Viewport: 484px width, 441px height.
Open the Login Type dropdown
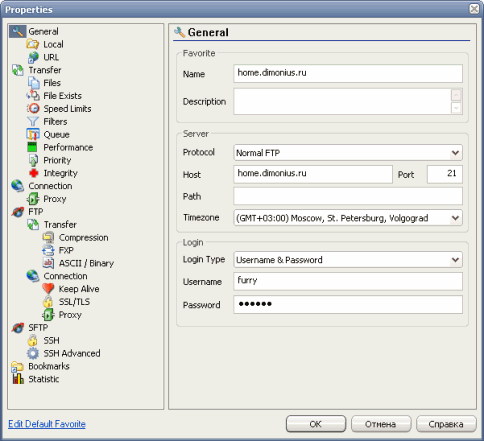(x=348, y=260)
